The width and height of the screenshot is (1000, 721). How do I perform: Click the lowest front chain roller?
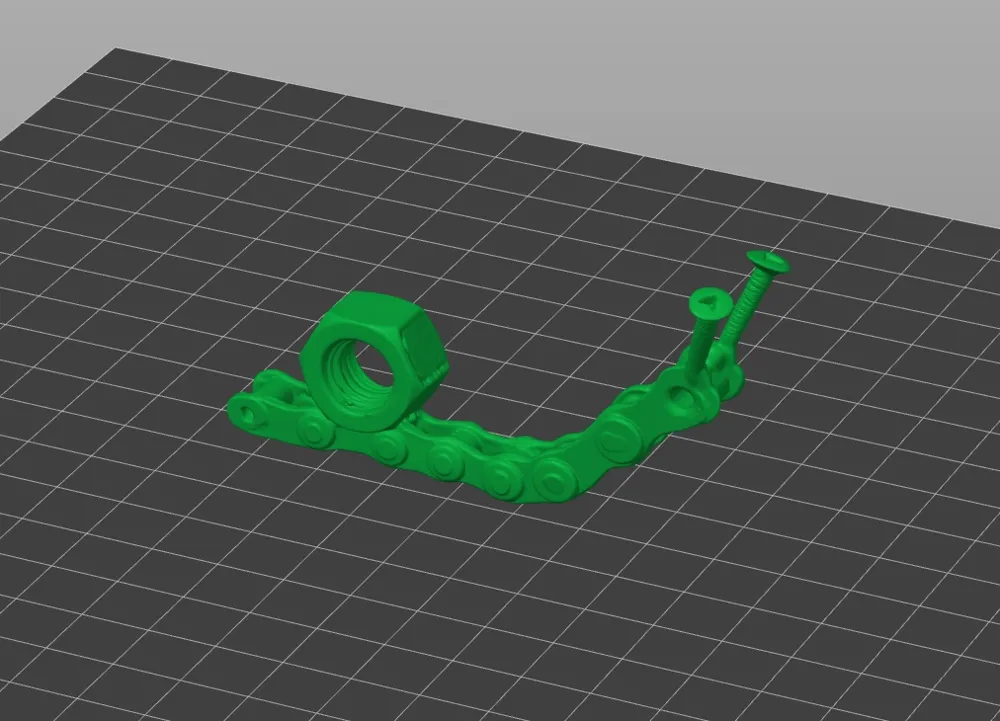click(552, 476)
